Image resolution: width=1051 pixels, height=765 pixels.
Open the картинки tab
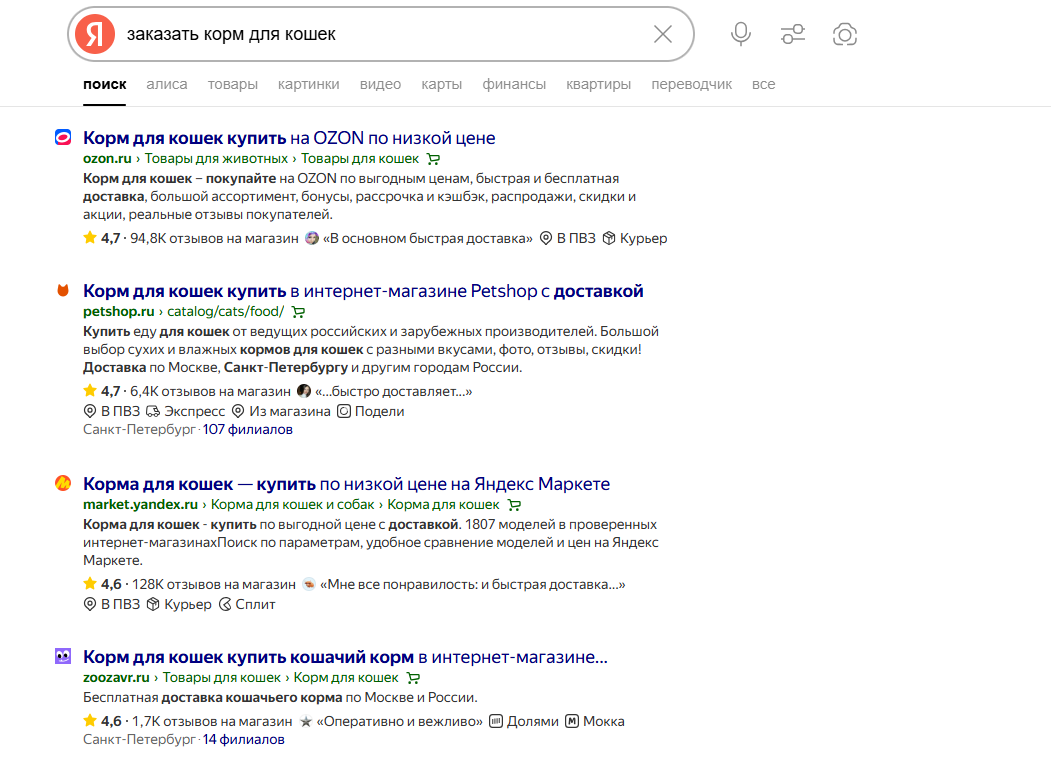(x=308, y=84)
